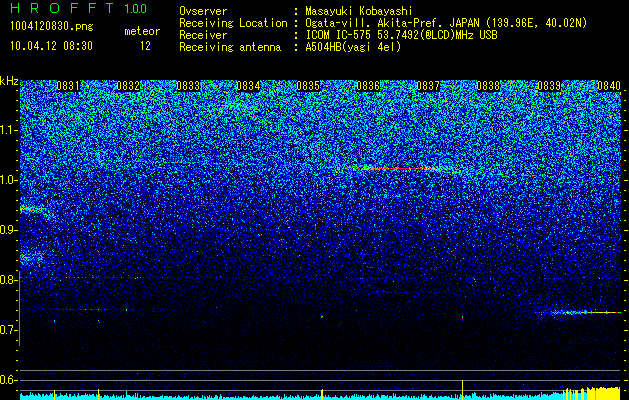Click the timestamp 10.04.12 08:30
629x400 pixels.
51,46
